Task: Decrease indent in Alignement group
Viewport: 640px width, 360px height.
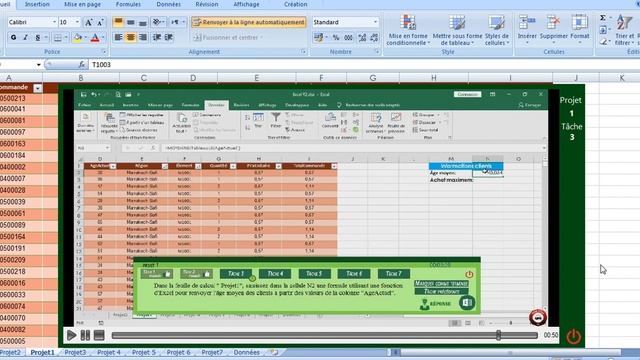Action: pos(157,38)
